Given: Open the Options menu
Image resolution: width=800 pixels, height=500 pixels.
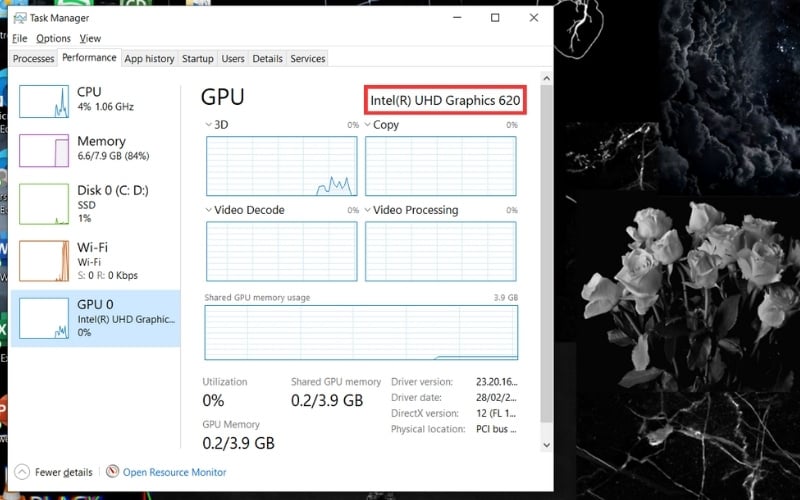Looking at the screenshot, I should [53, 38].
